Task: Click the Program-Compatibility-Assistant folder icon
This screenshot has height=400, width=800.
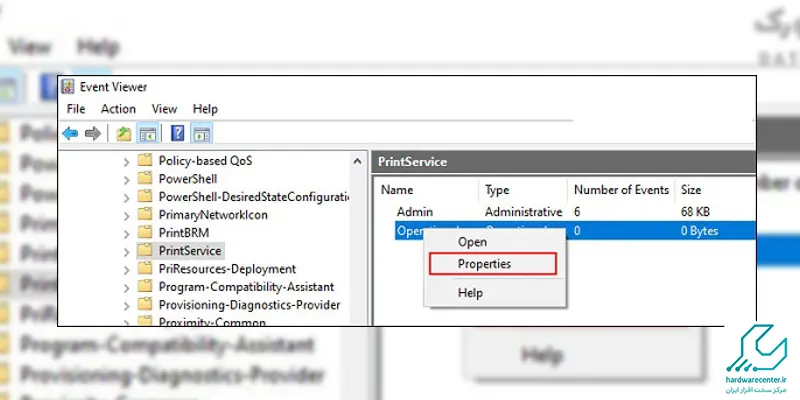Action: pyautogui.click(x=145, y=287)
